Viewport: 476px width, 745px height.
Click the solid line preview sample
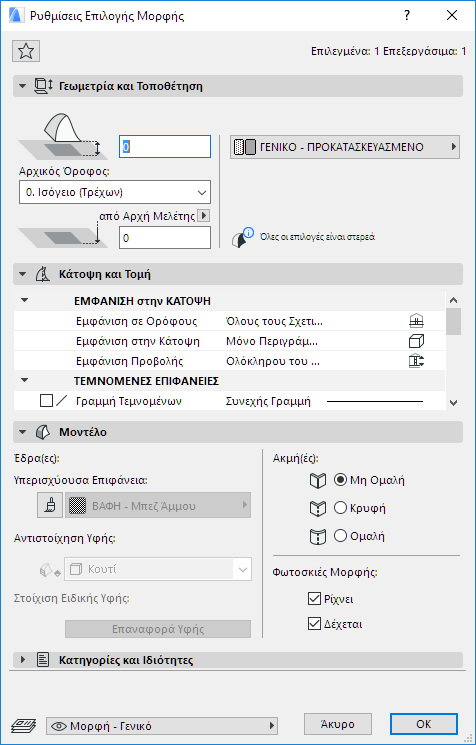coord(375,402)
